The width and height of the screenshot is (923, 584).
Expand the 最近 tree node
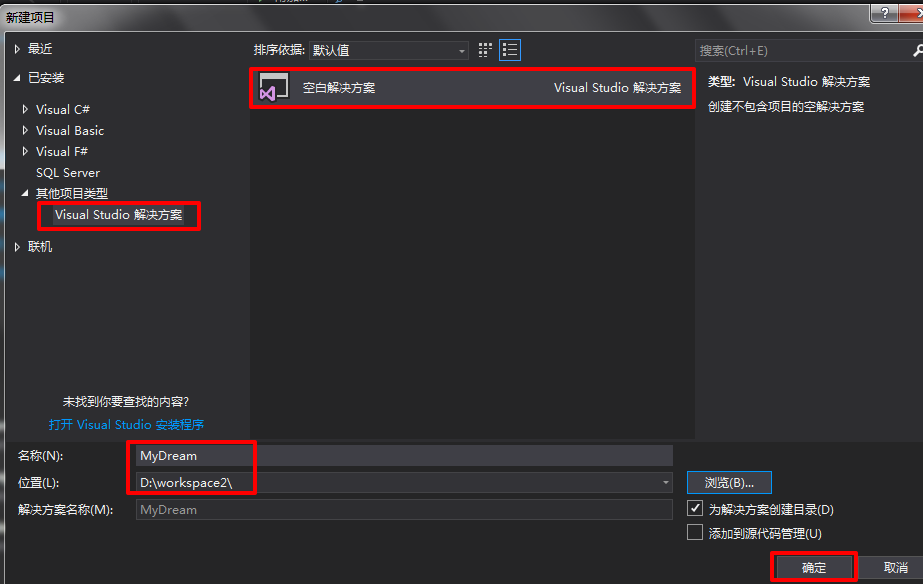pos(17,49)
